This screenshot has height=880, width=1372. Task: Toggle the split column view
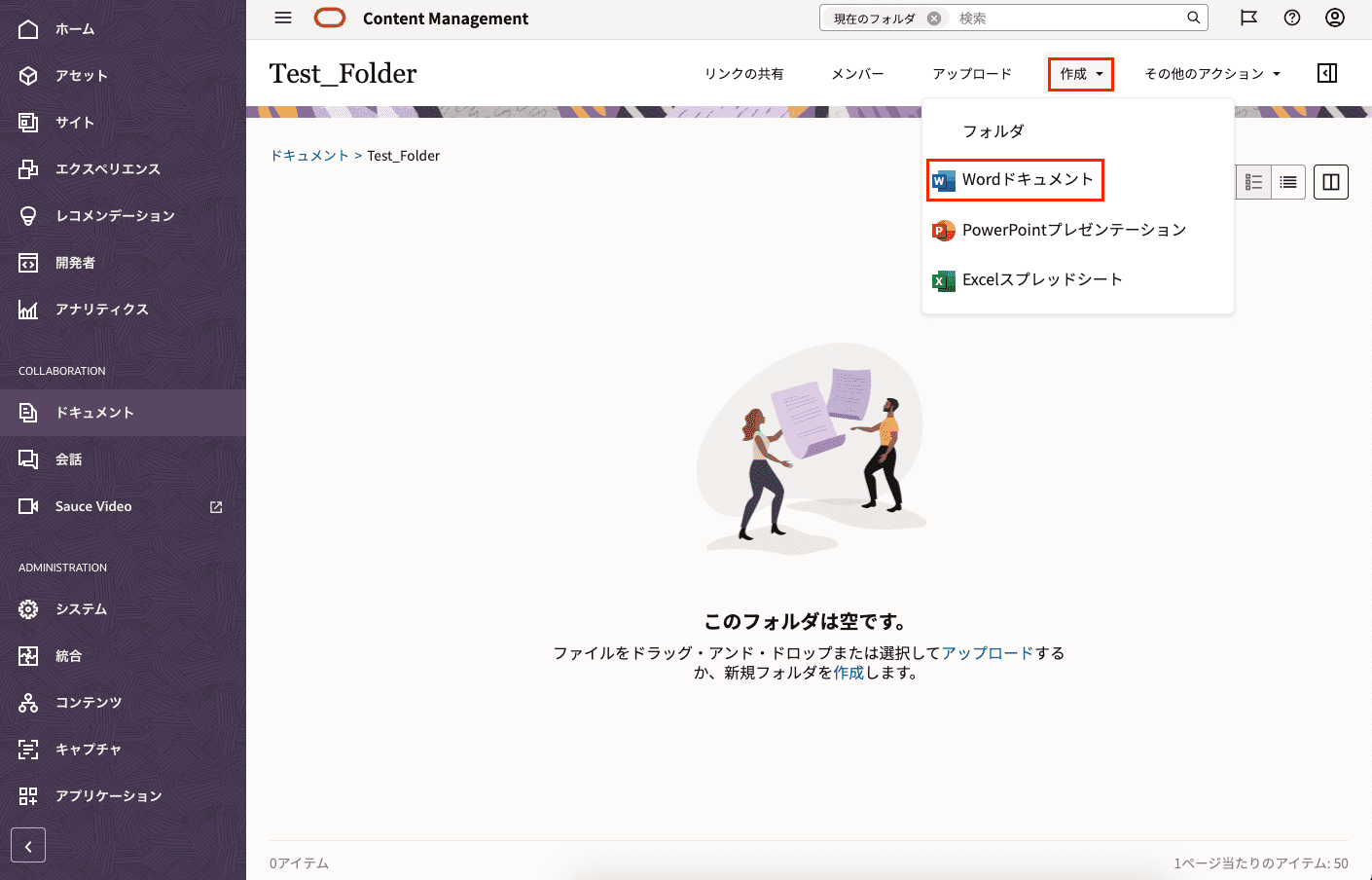coord(1330,182)
